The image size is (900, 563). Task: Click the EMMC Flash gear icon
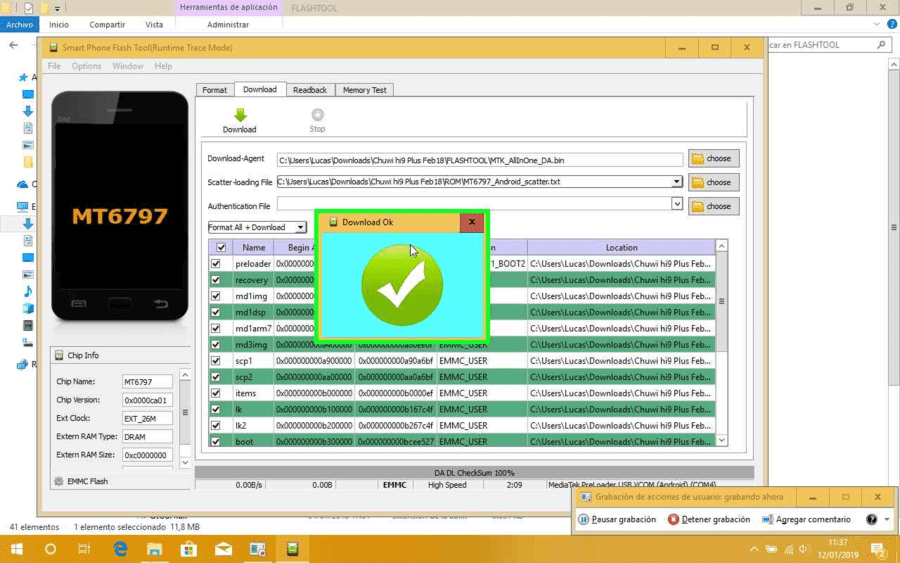(59, 481)
